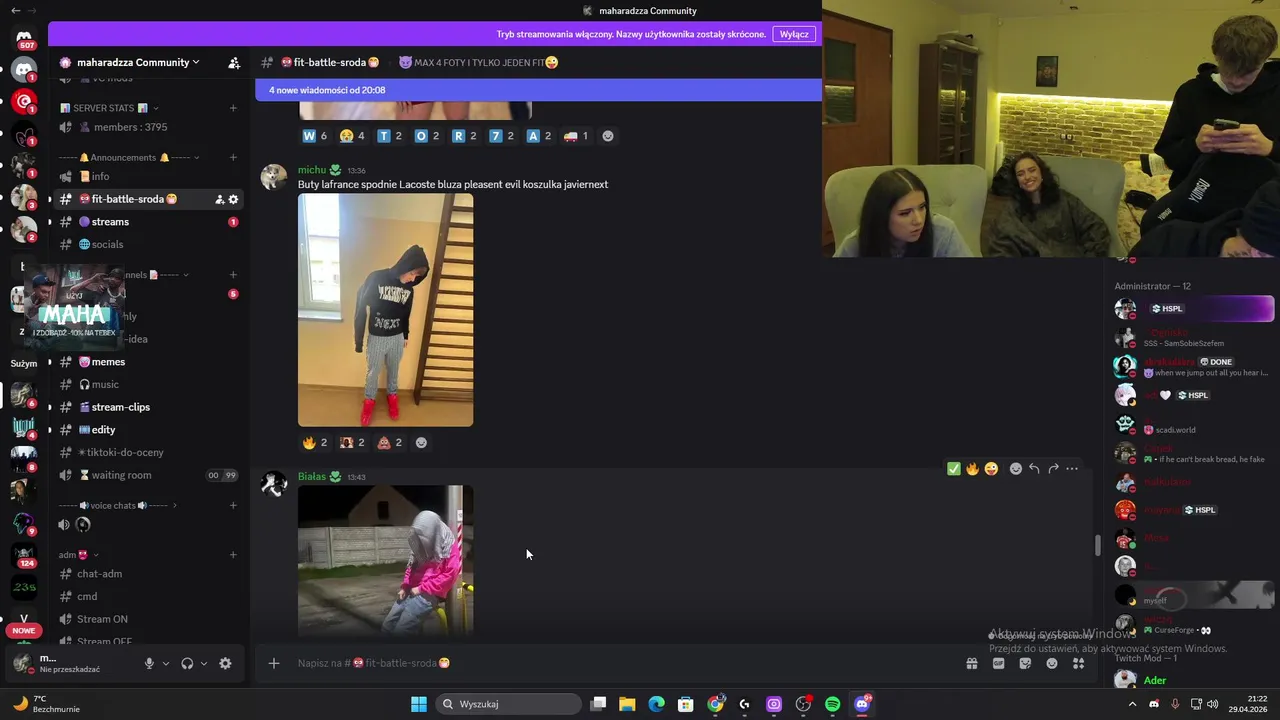Forward Białas's message
Image resolution: width=1280 pixels, height=720 pixels.
[x=1053, y=468]
